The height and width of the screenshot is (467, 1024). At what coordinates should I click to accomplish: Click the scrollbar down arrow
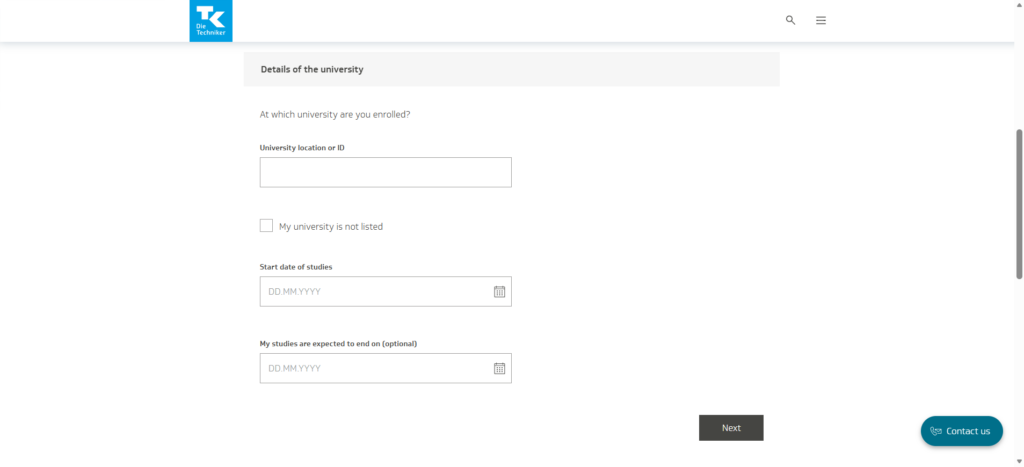coord(1019,461)
